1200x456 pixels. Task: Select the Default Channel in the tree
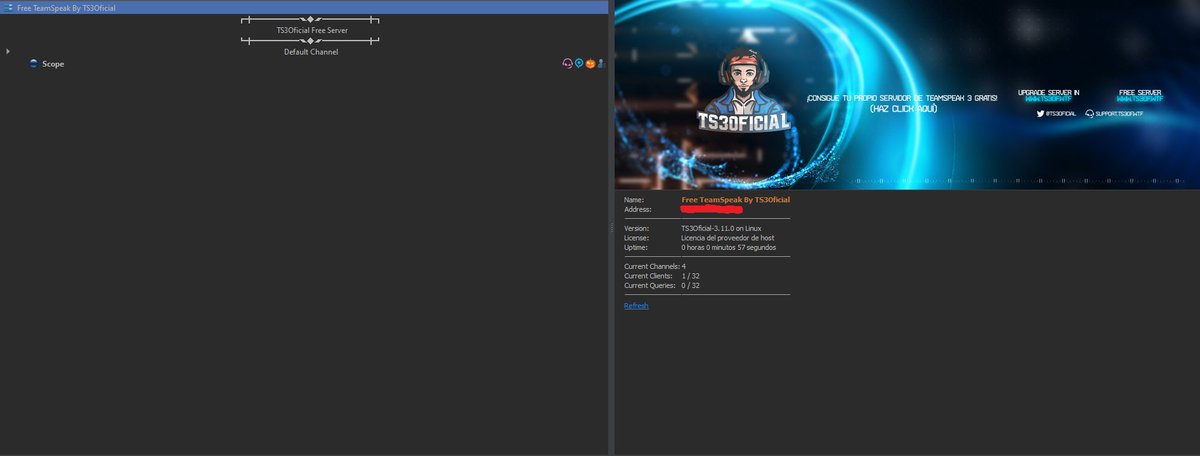[311, 51]
